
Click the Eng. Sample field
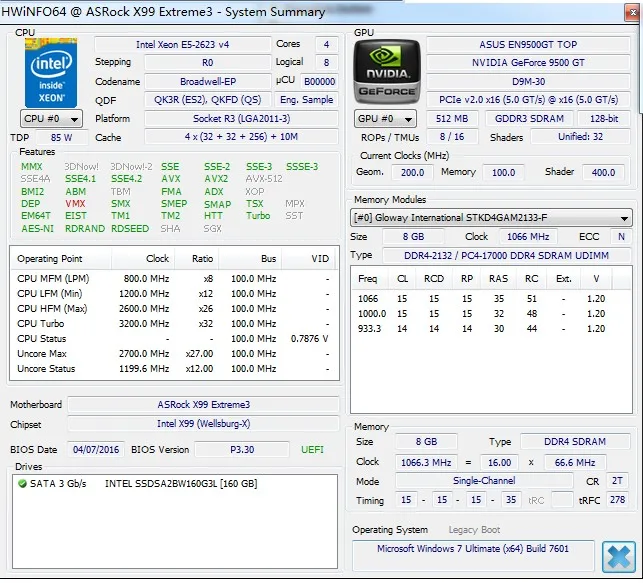point(306,100)
